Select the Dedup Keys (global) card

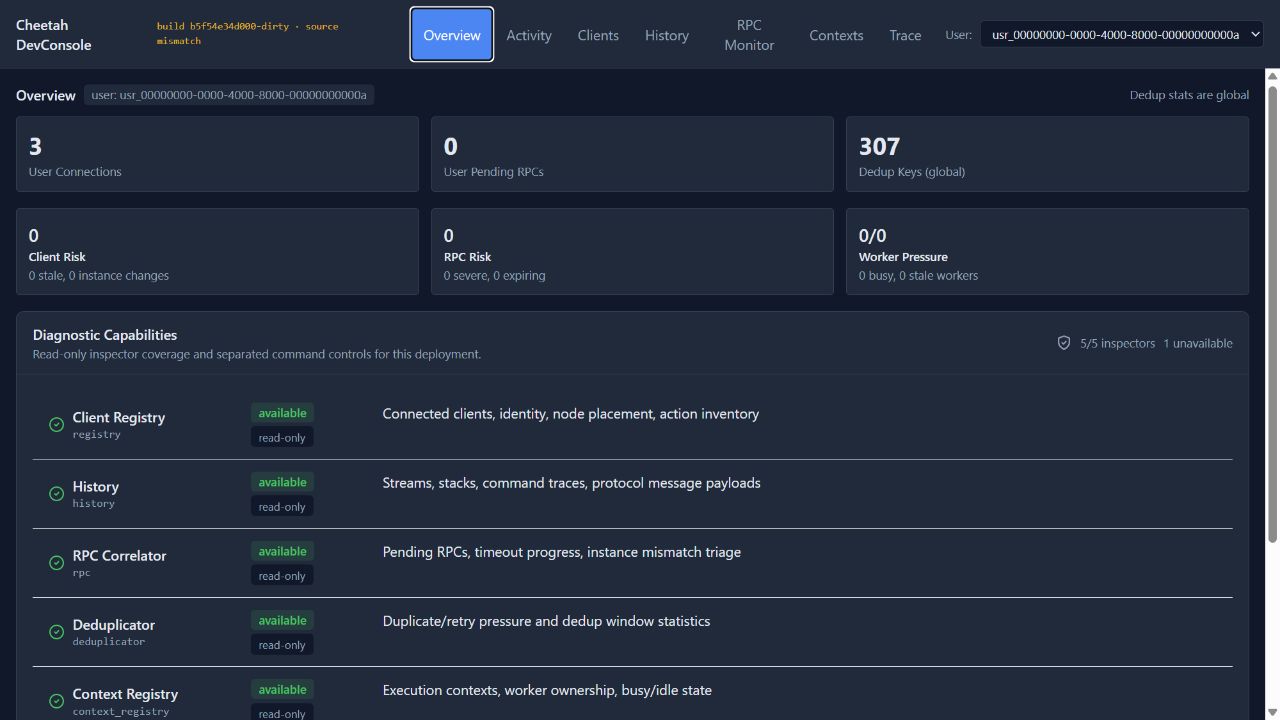(x=1047, y=154)
